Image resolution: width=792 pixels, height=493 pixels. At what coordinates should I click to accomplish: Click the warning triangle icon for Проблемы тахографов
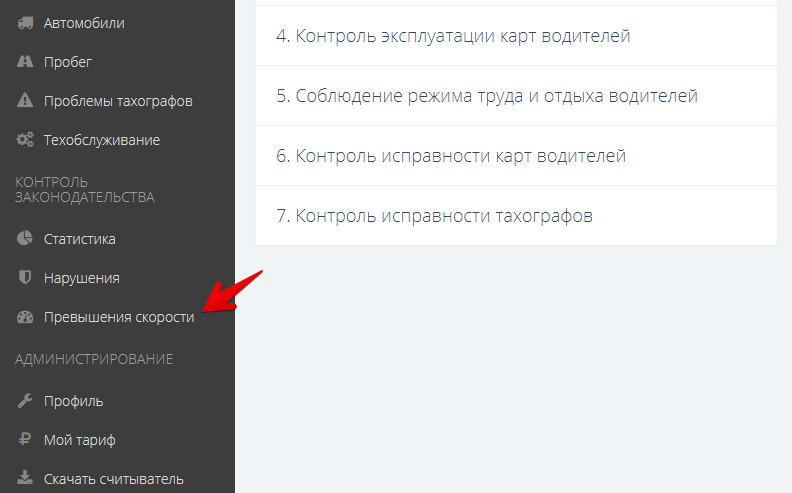25,101
